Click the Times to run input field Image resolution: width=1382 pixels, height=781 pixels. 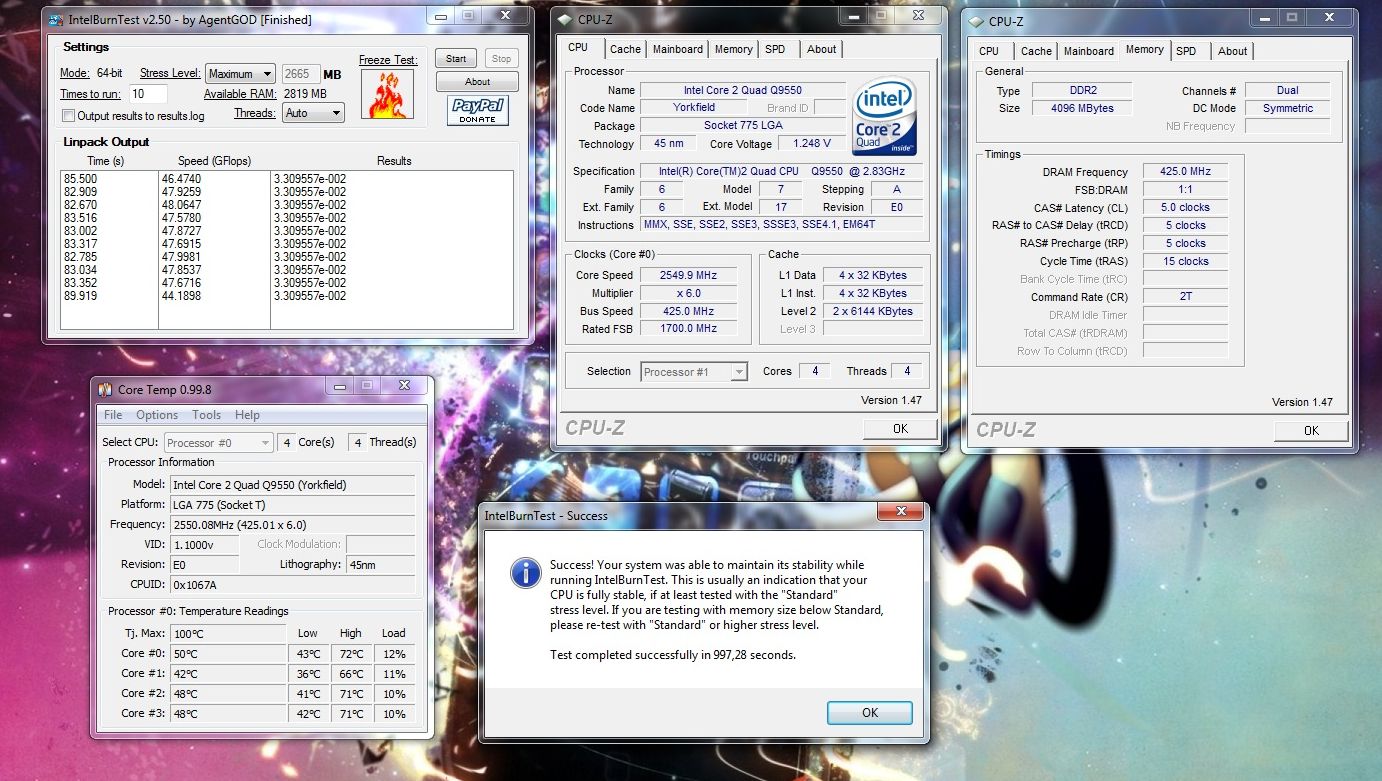[148, 94]
